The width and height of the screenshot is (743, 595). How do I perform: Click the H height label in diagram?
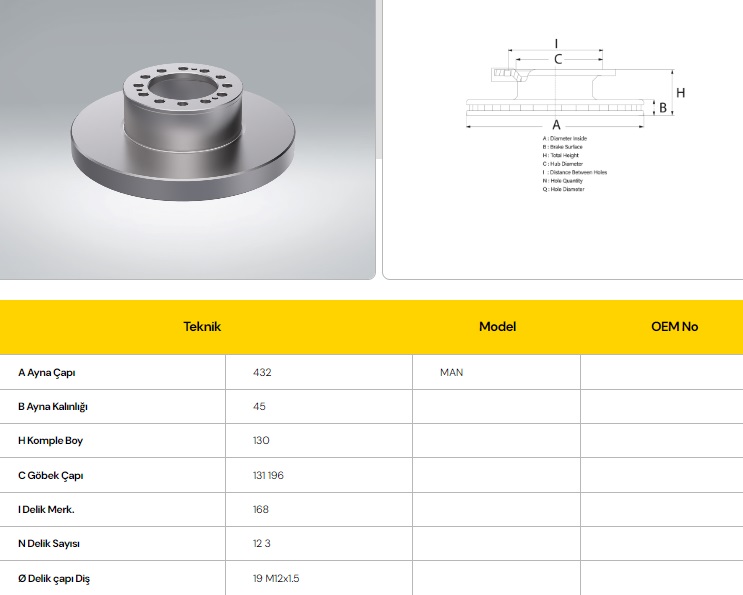tap(680, 93)
